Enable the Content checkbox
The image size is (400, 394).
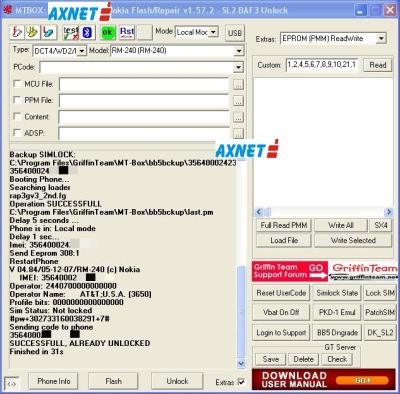[17, 116]
